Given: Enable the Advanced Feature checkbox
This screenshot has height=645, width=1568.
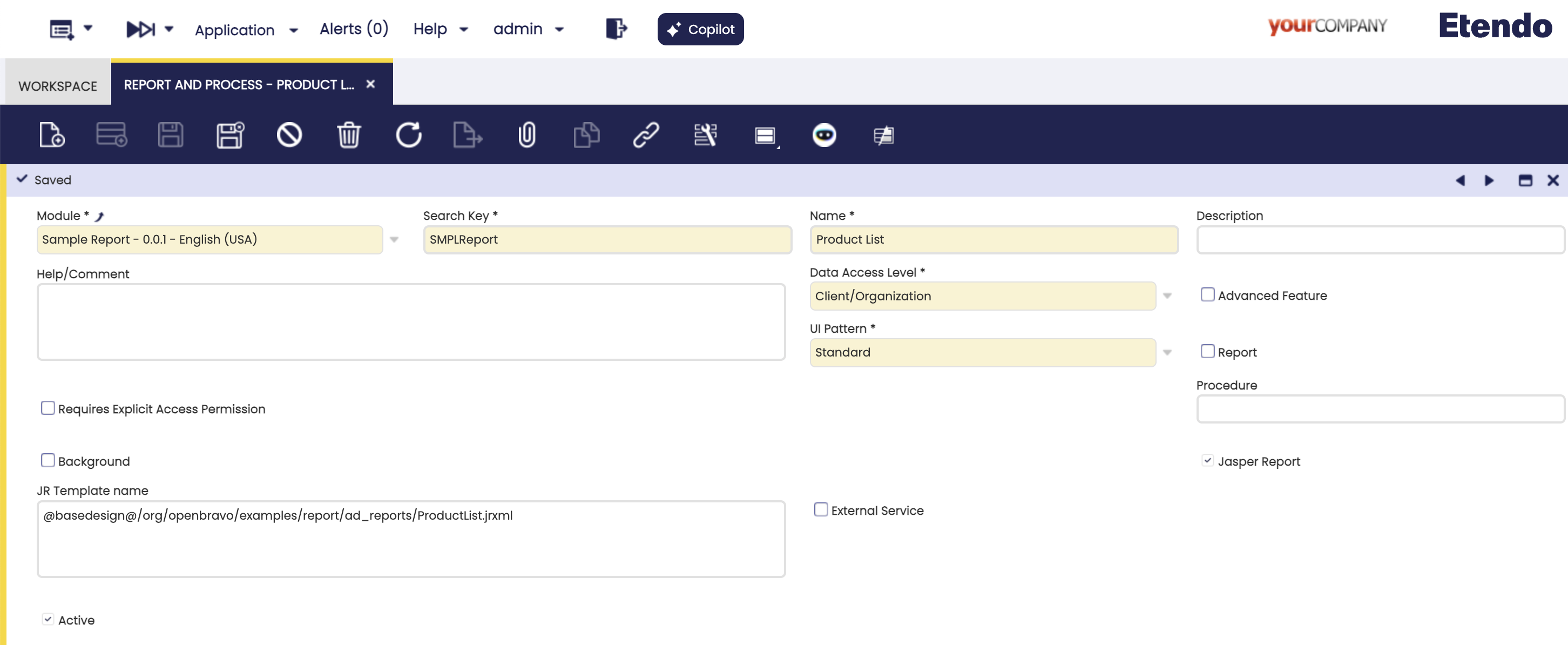Looking at the screenshot, I should click(x=1208, y=295).
